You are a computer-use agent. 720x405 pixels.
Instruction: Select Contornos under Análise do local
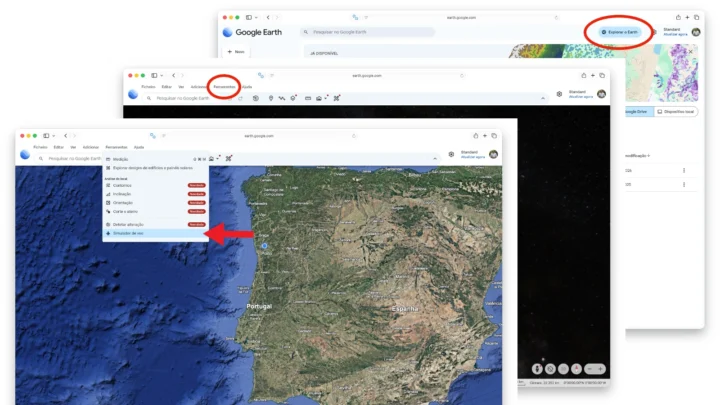(155, 186)
